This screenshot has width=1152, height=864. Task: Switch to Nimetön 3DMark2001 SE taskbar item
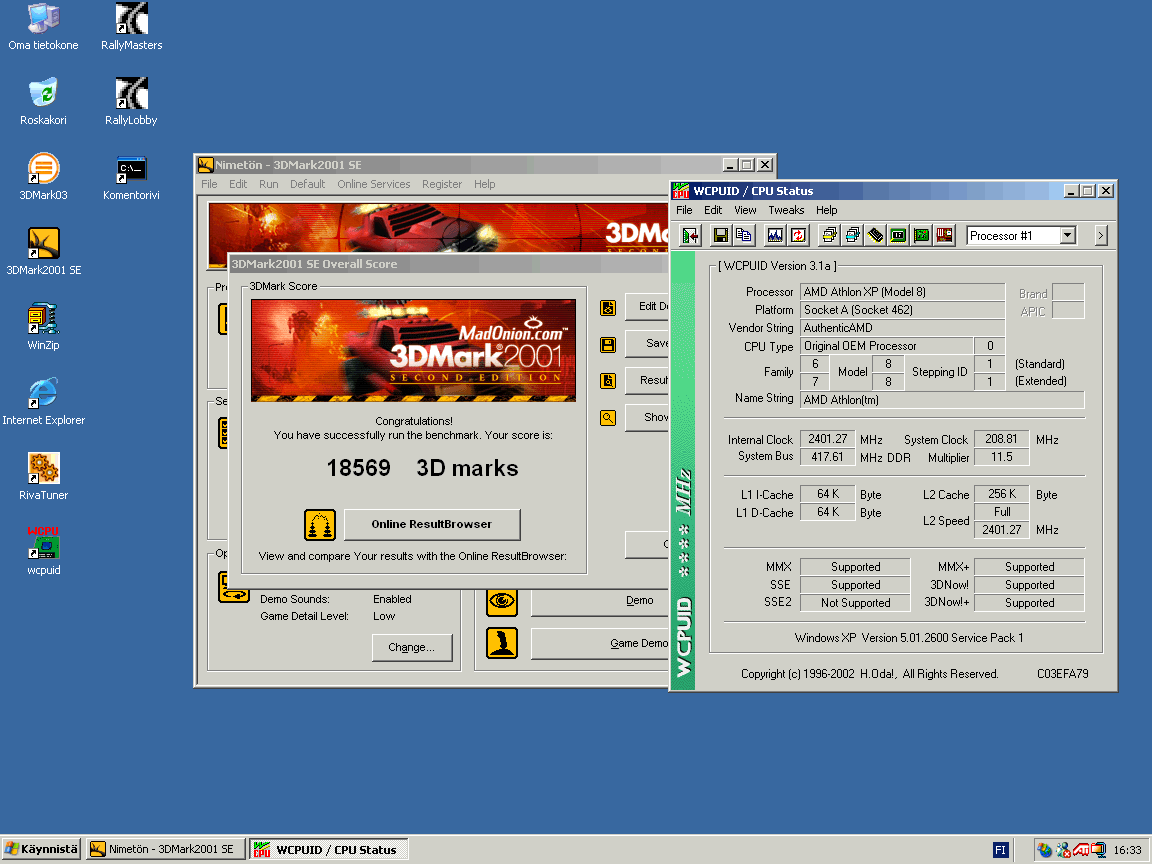click(164, 849)
